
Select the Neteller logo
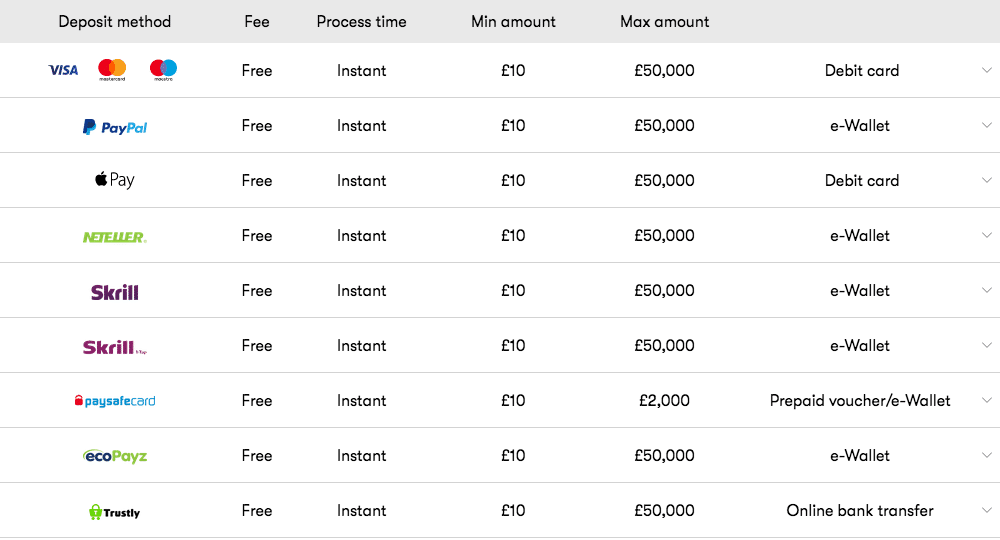click(x=115, y=237)
